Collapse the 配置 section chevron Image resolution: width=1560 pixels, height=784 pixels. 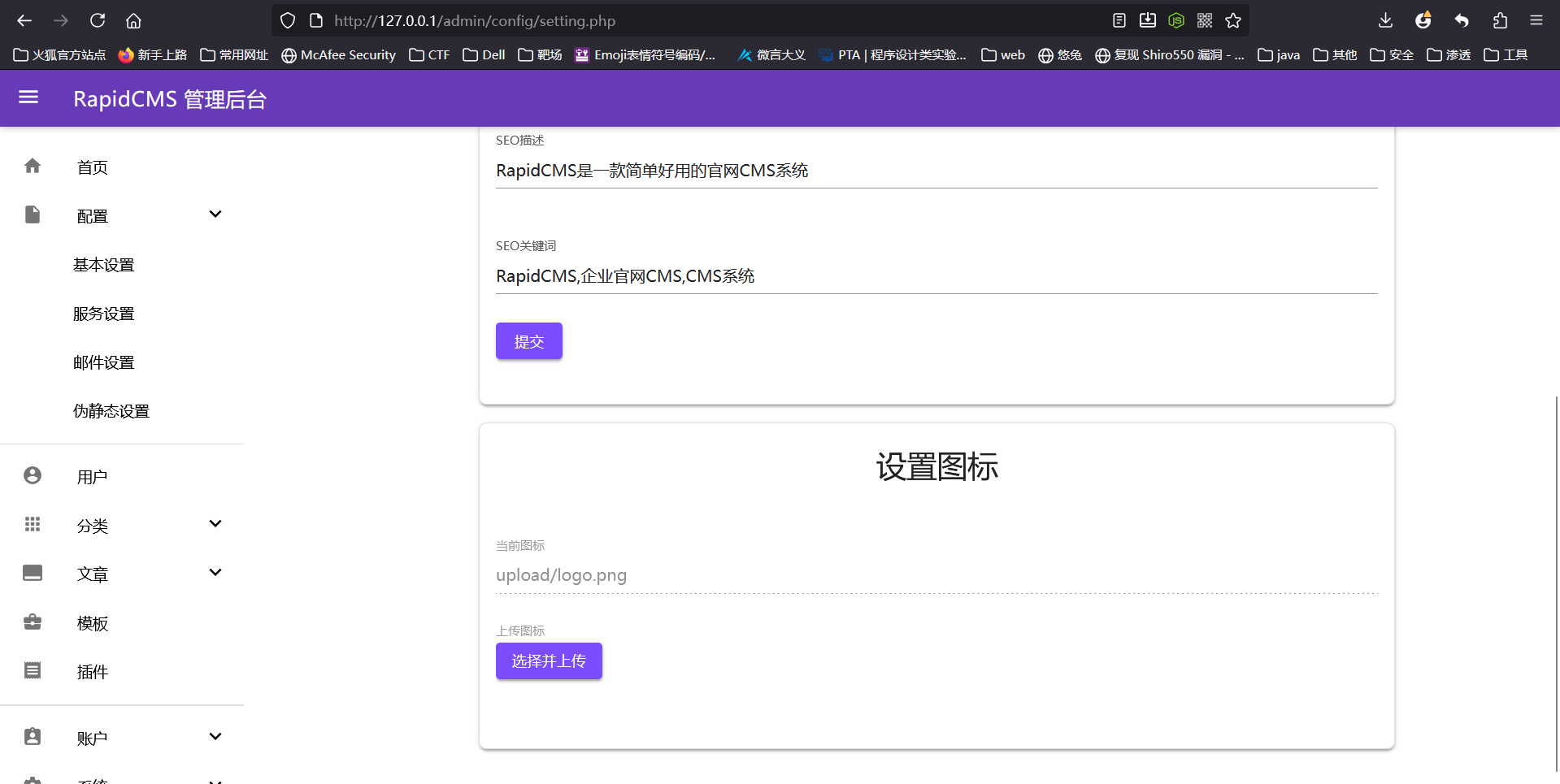[215, 214]
